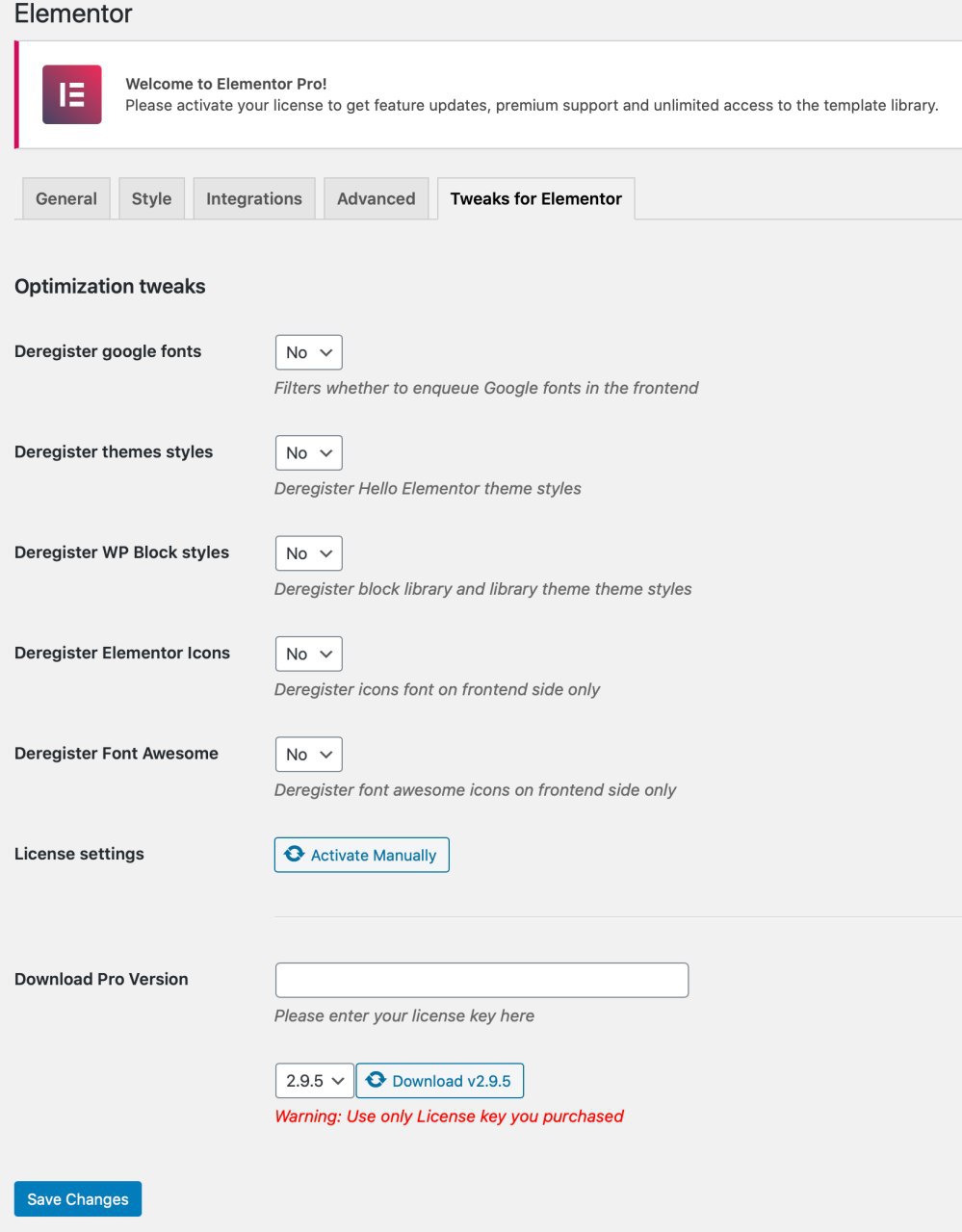Focus the license key input field
The width and height of the screenshot is (962, 1232).
[x=482, y=980]
